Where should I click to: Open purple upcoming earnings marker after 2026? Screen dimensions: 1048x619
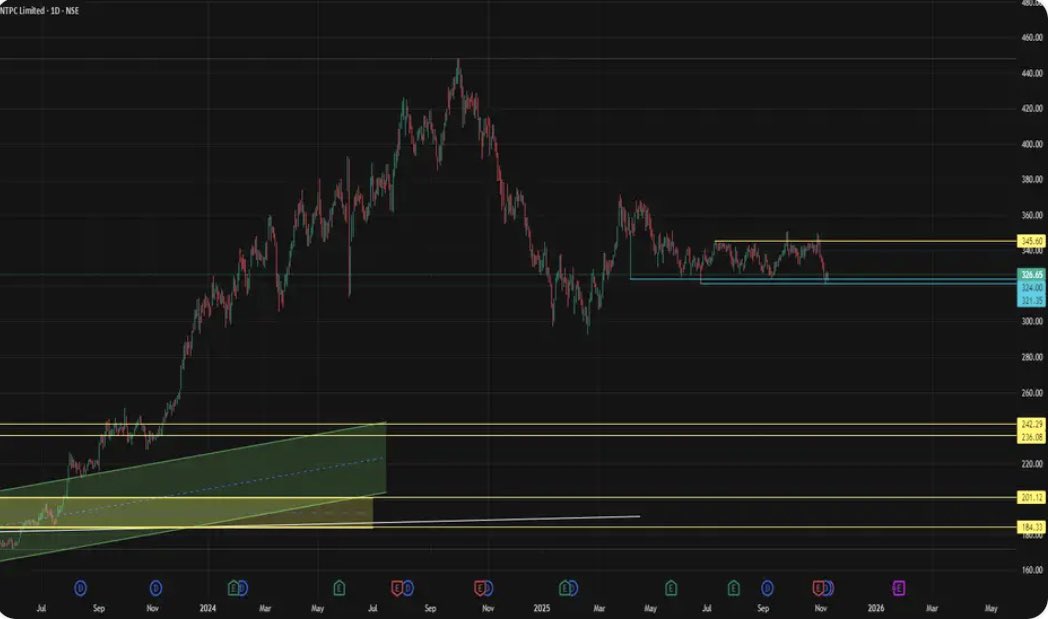899,588
